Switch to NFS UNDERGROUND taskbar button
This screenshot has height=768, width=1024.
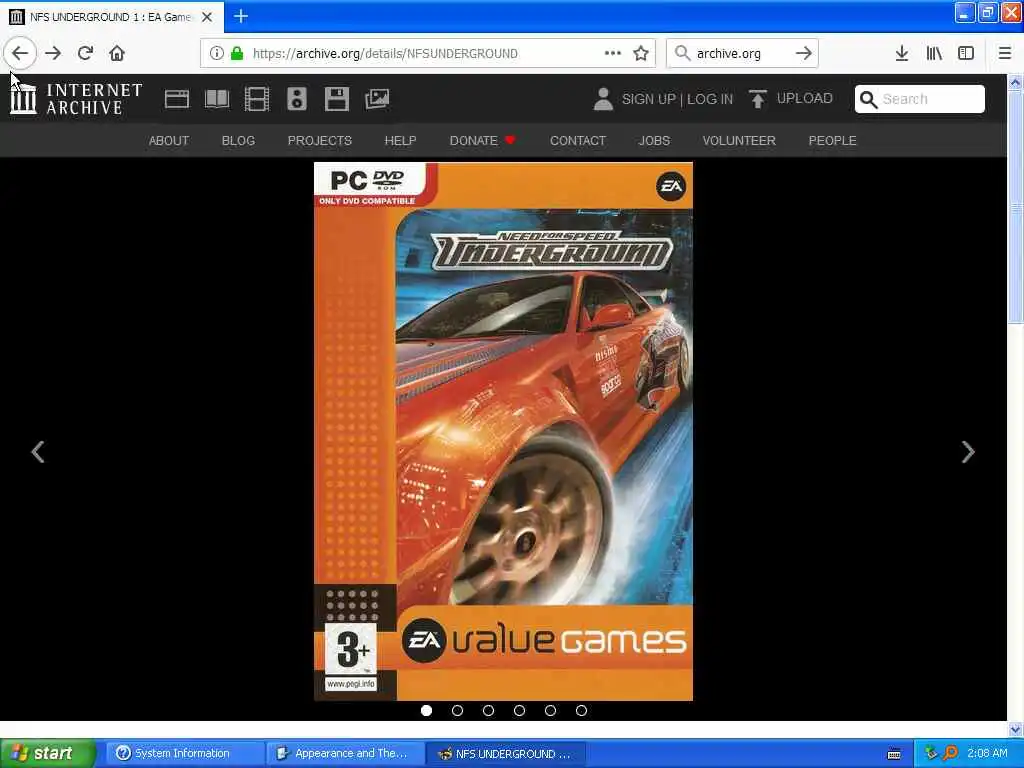505,753
